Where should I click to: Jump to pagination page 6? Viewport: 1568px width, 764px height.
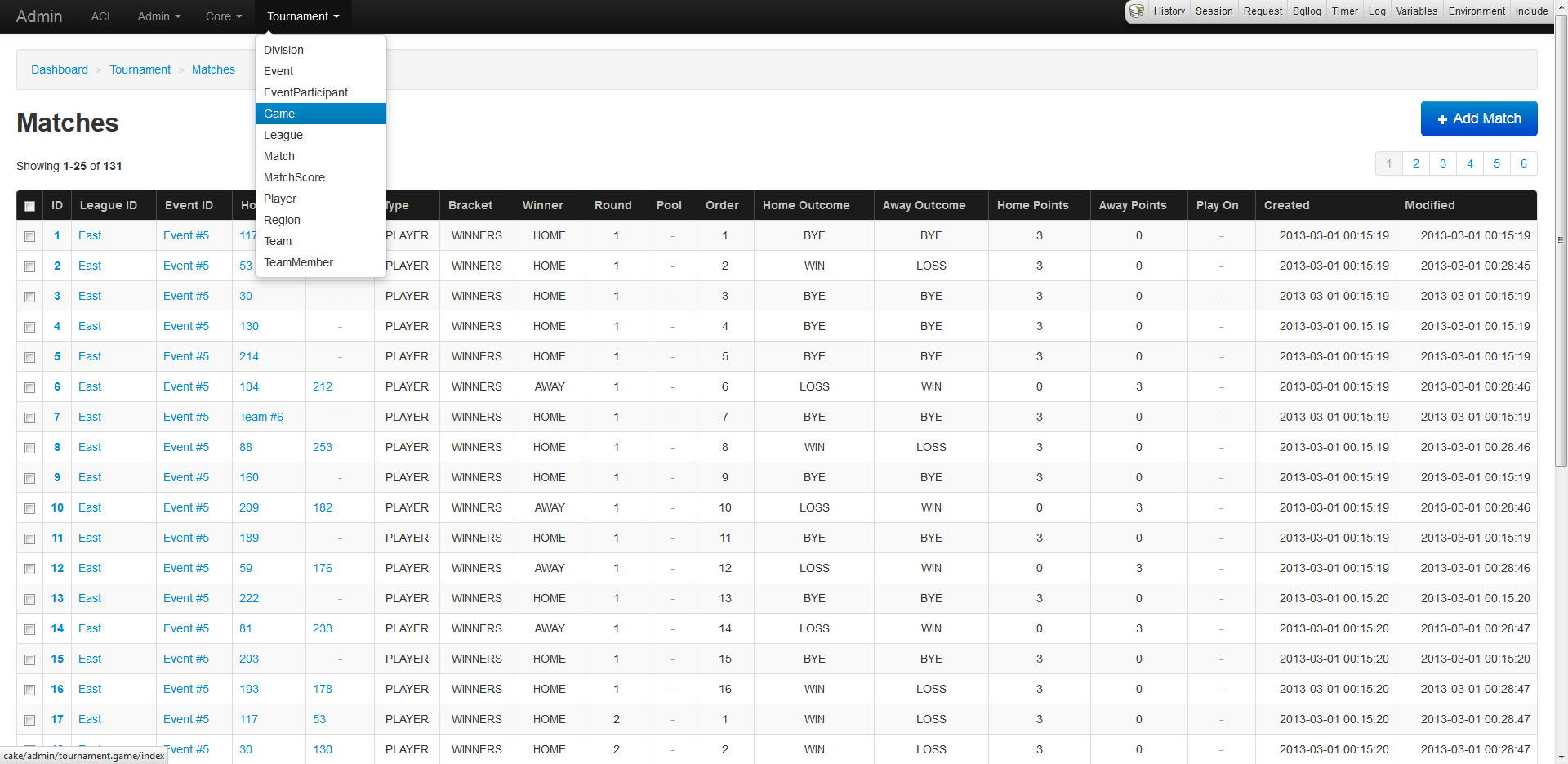point(1523,163)
